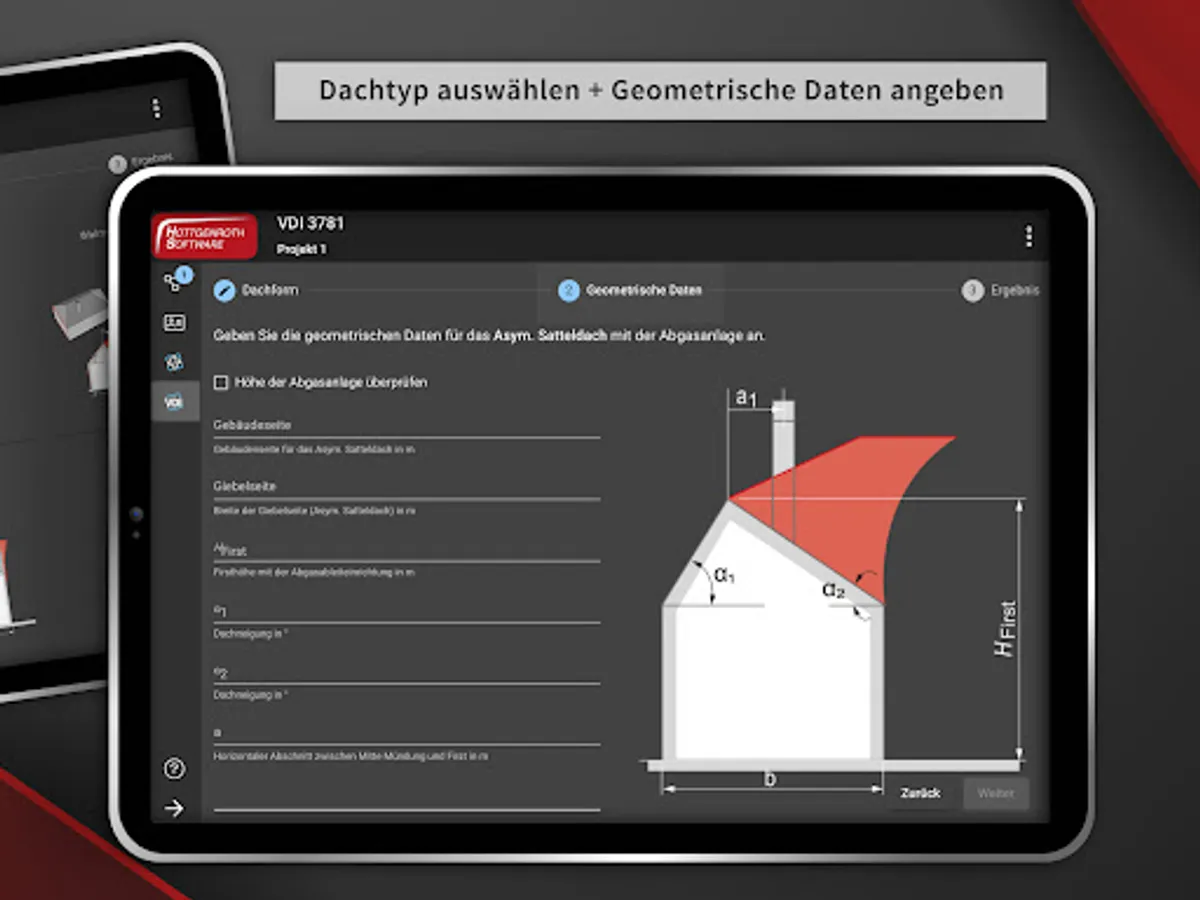
Task: Jump to the Ergebnis step
Action: point(1000,291)
